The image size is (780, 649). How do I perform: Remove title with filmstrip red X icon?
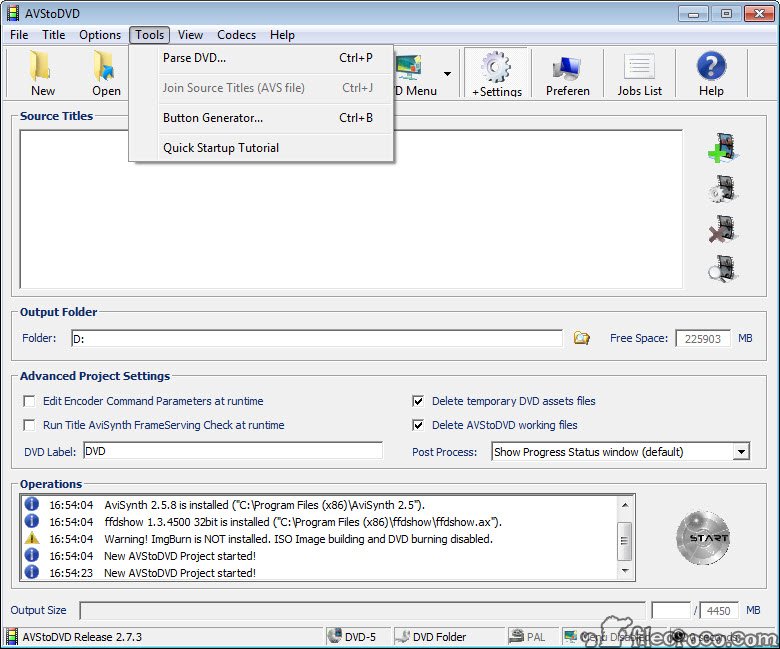[x=723, y=229]
